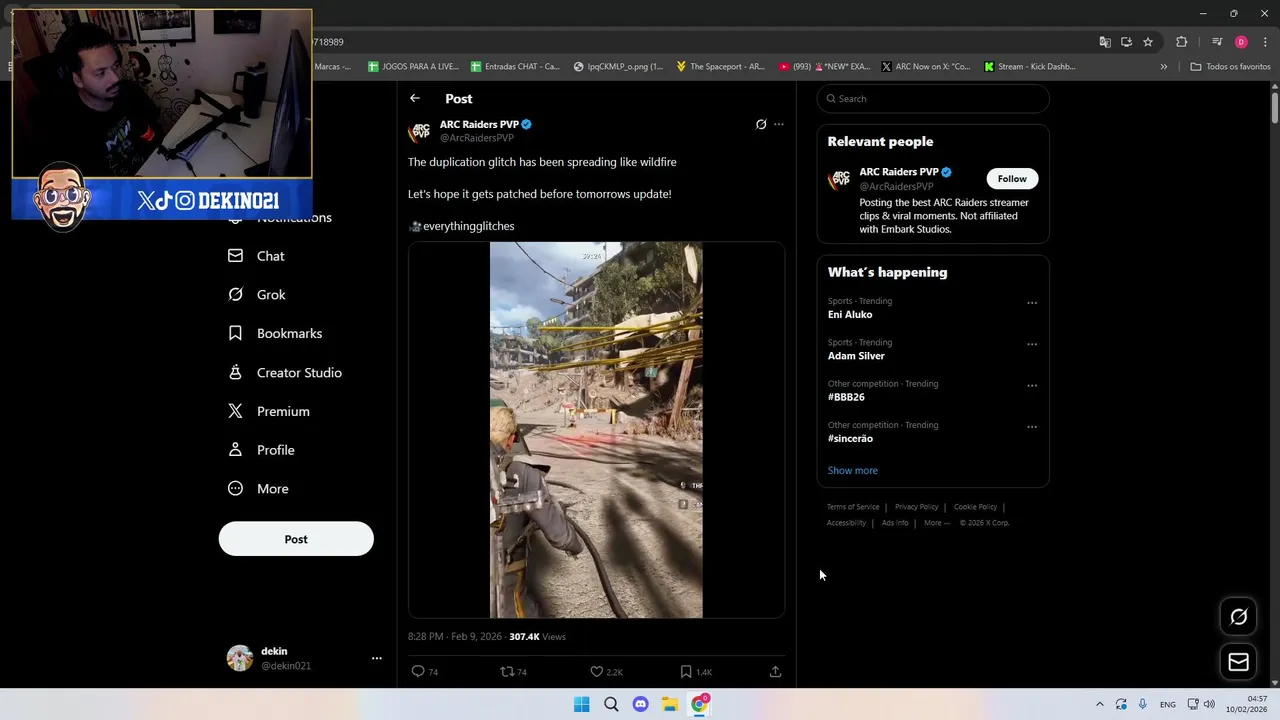Open dekin account options dots
Viewport: 1280px width, 720px height.
(377, 658)
